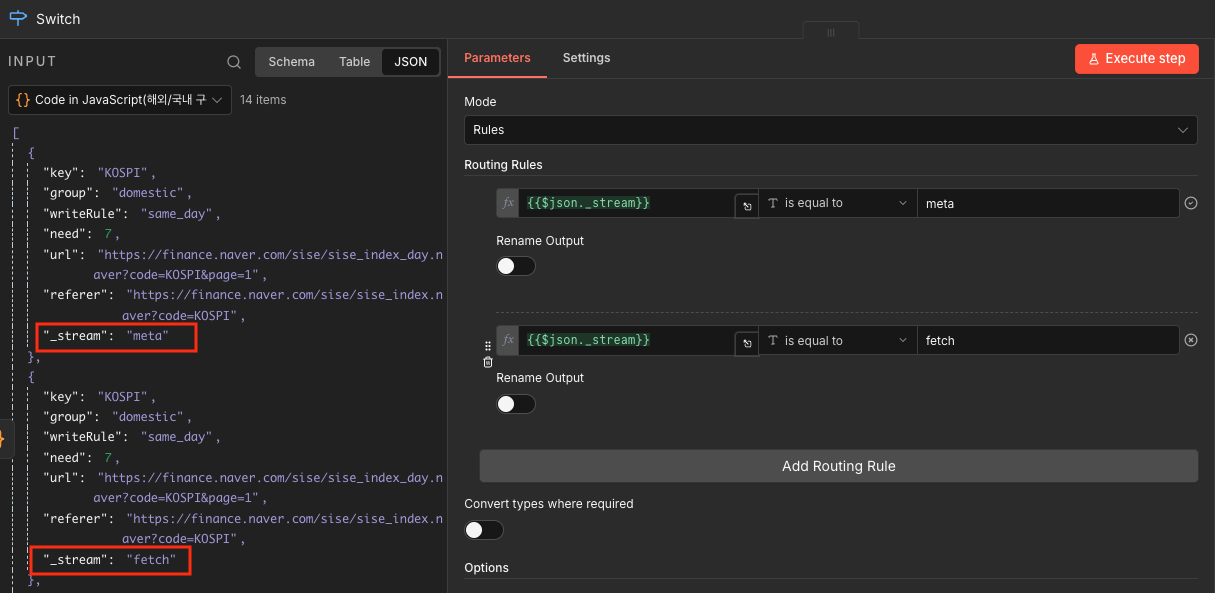The width and height of the screenshot is (1215, 593).
Task: Open the Parameters tab
Action: pyautogui.click(x=497, y=58)
